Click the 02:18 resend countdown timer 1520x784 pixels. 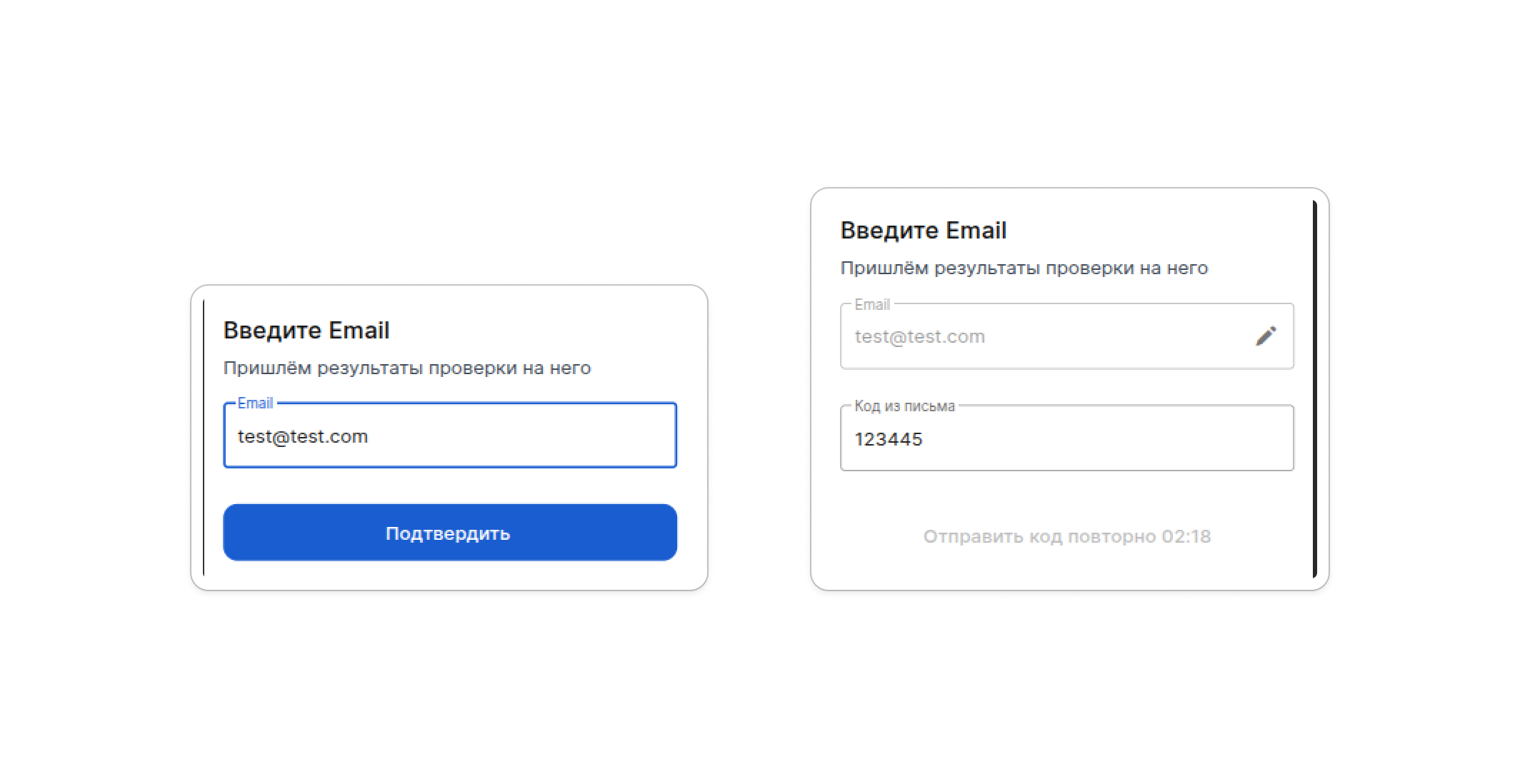(1186, 536)
